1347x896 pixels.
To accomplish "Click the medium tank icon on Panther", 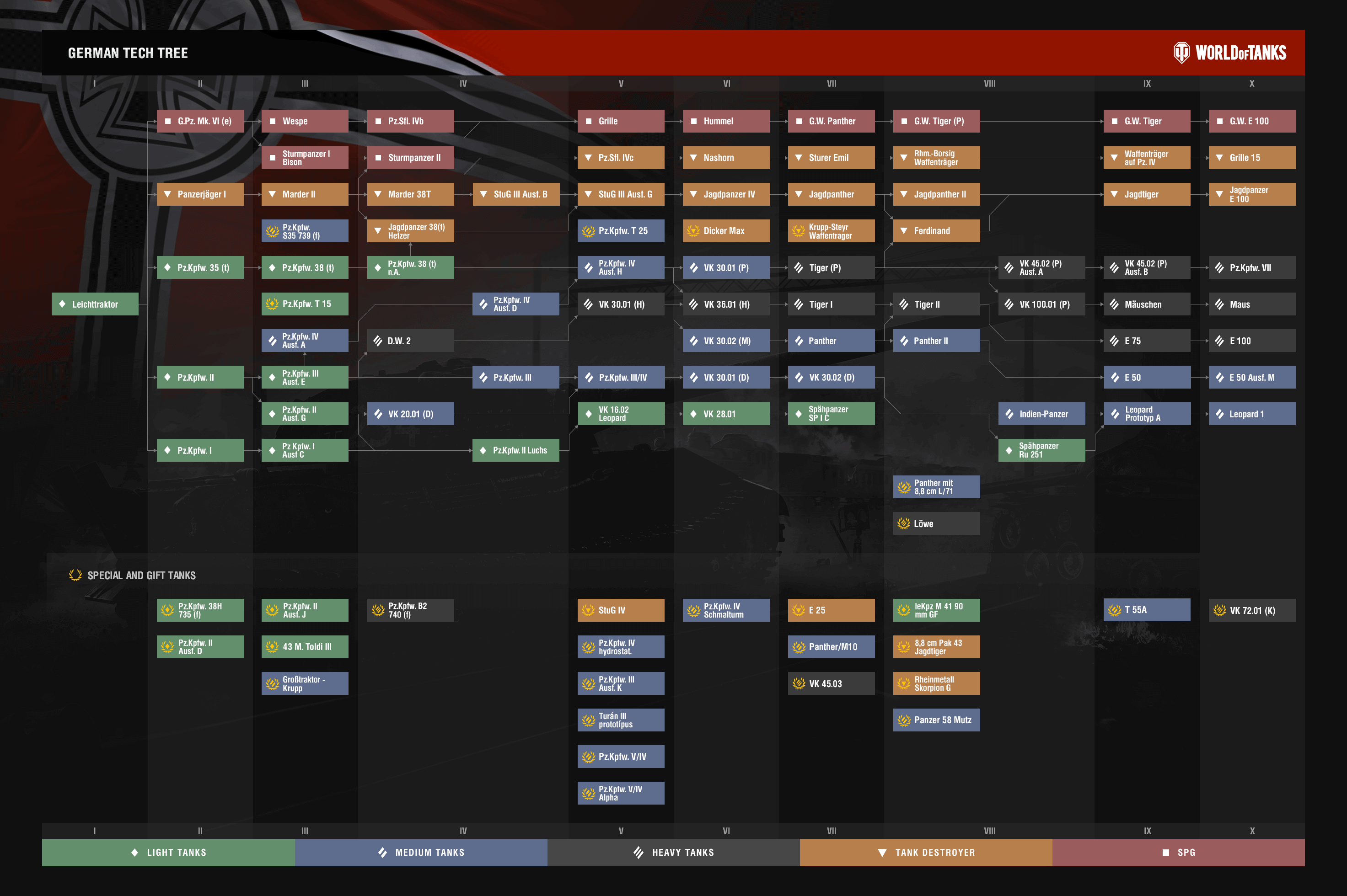I will tap(799, 341).
